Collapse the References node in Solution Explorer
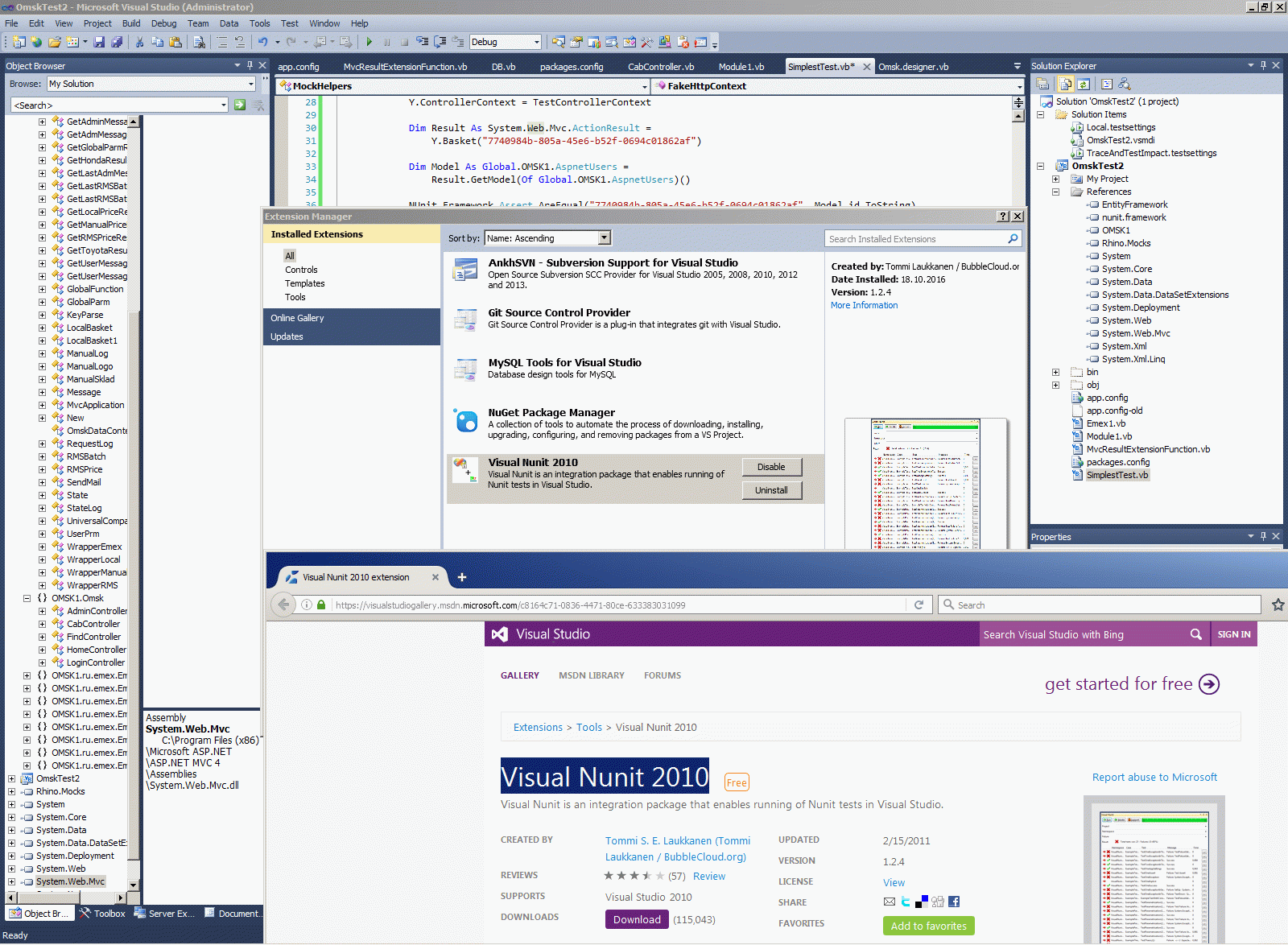The image size is (1288, 945). (1055, 192)
